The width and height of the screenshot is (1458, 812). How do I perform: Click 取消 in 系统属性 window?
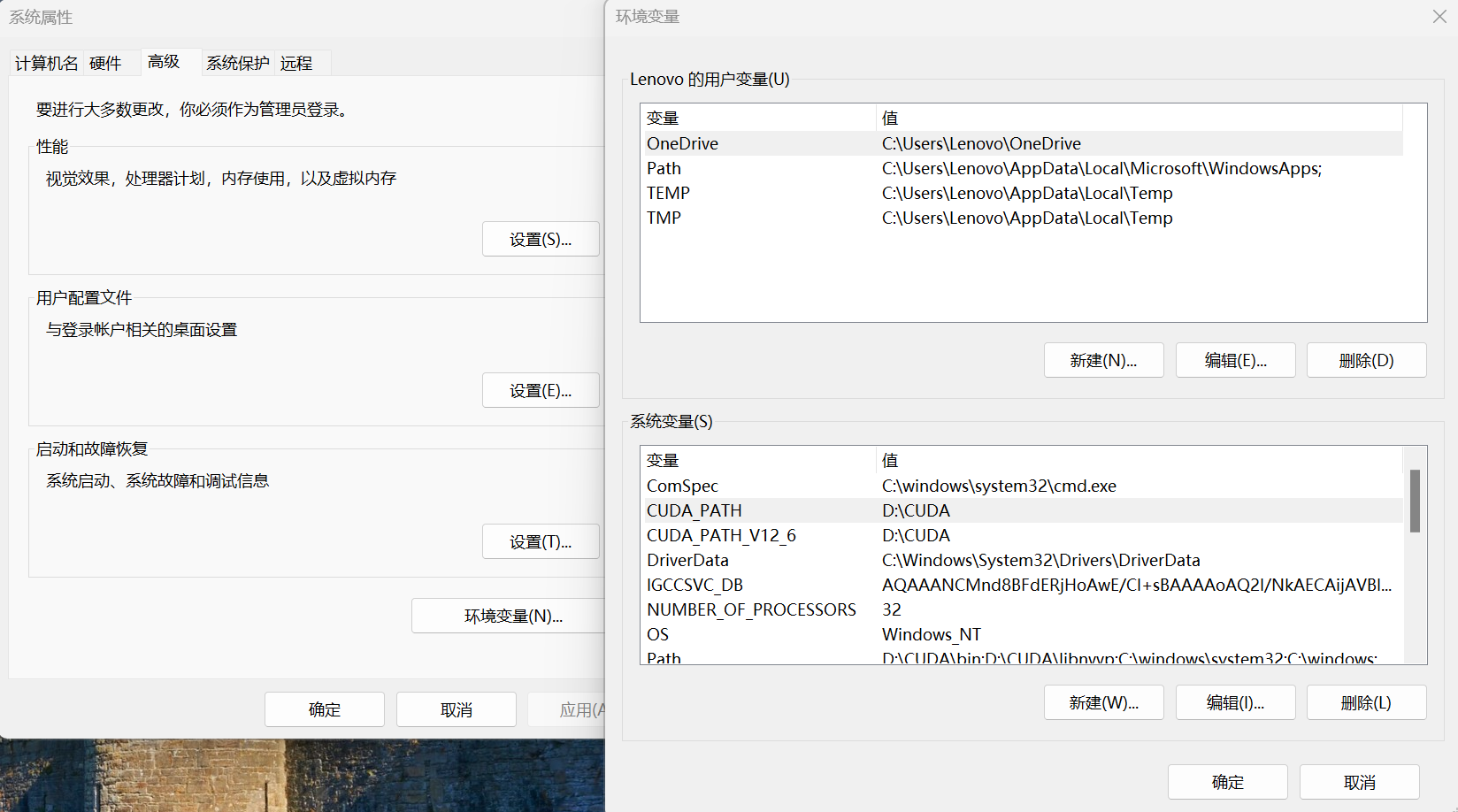[457, 709]
